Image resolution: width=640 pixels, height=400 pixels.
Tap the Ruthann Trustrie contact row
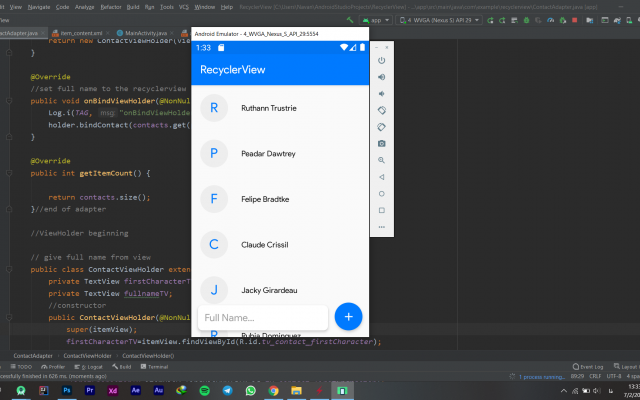click(280, 108)
